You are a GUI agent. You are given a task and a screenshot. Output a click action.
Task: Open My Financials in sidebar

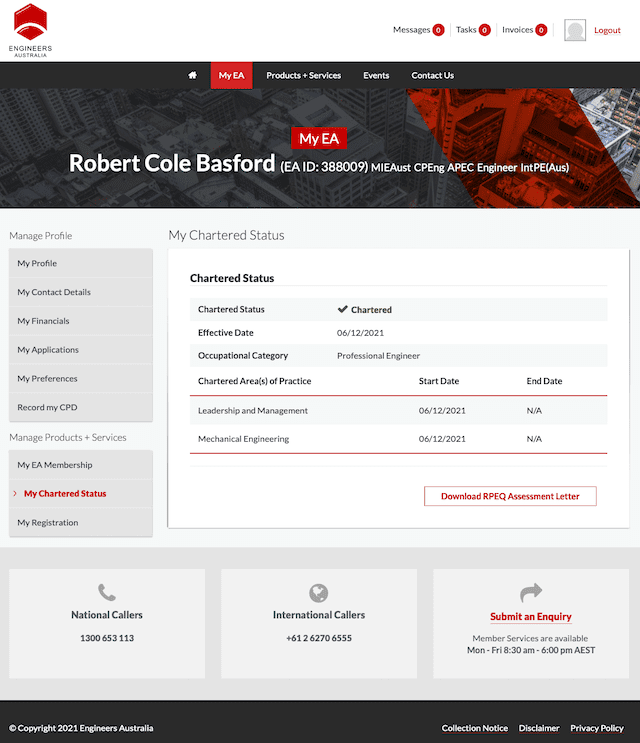tap(81, 321)
